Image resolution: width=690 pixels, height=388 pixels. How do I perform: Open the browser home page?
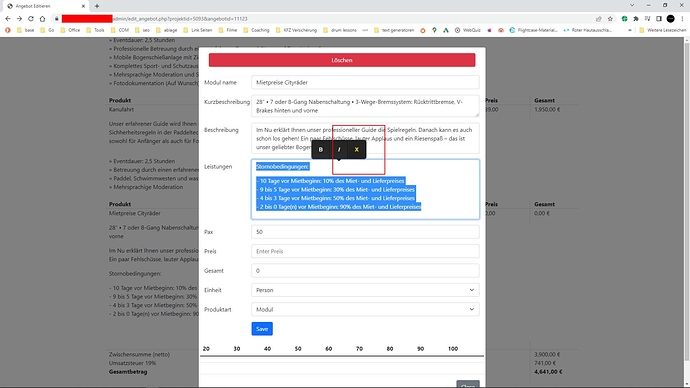pyautogui.click(x=42, y=18)
